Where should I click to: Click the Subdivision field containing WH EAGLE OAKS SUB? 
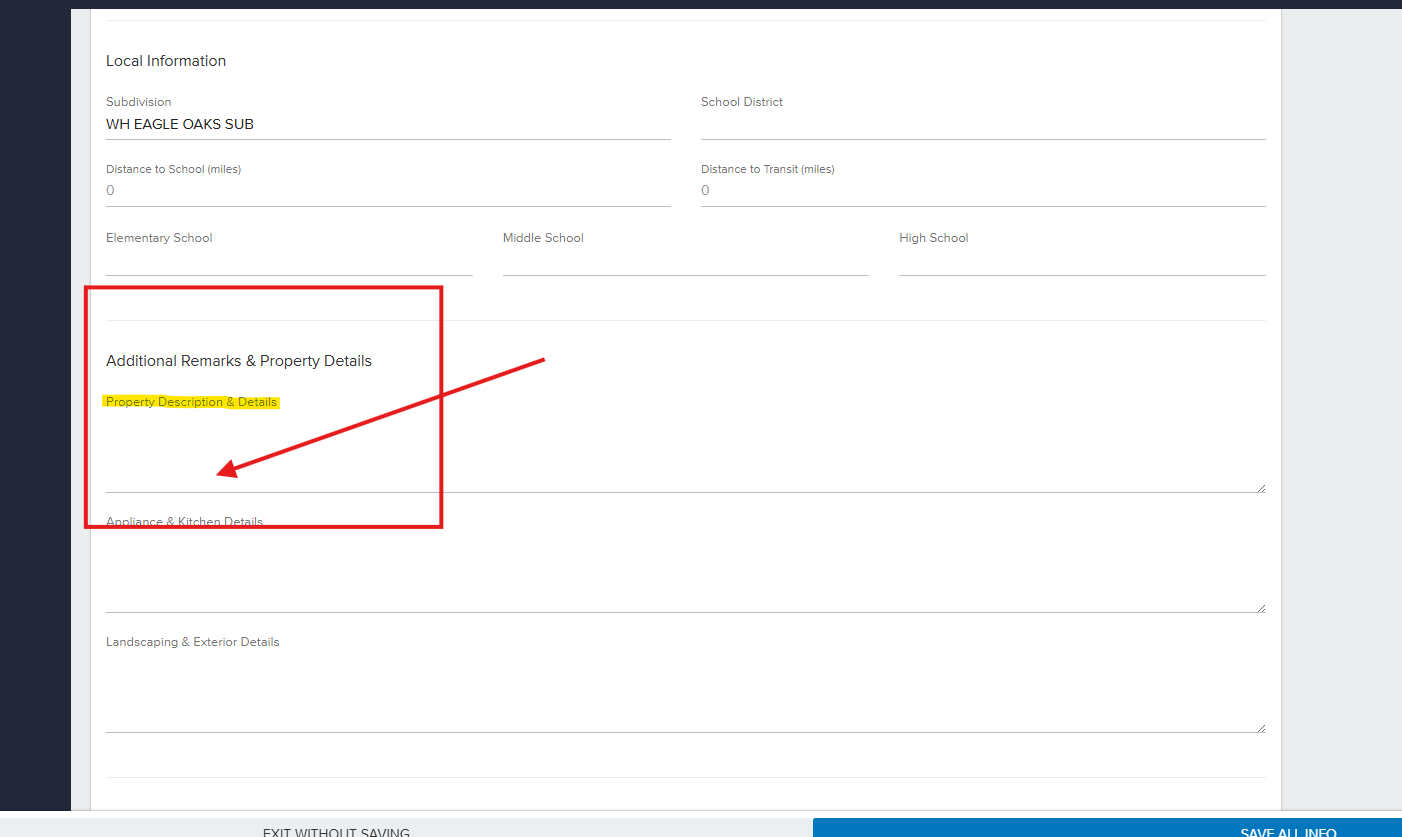(387, 125)
